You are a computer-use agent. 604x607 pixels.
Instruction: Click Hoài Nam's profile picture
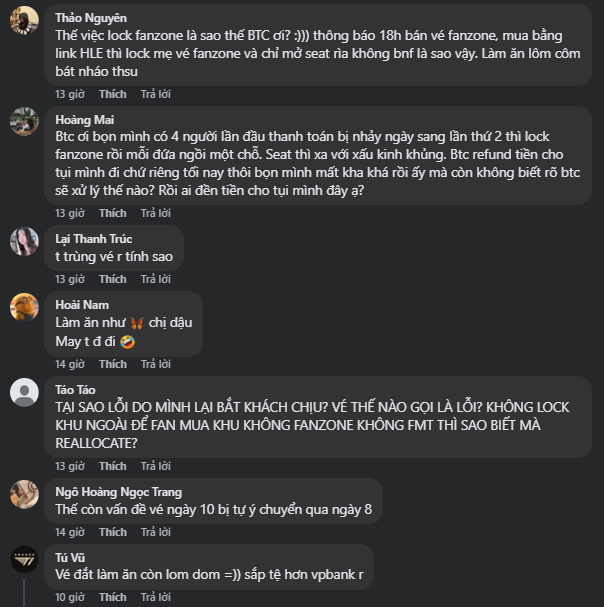tap(24, 306)
